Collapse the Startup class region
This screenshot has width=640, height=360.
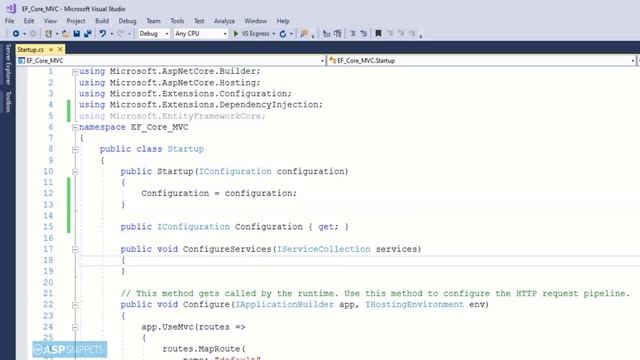coord(75,150)
